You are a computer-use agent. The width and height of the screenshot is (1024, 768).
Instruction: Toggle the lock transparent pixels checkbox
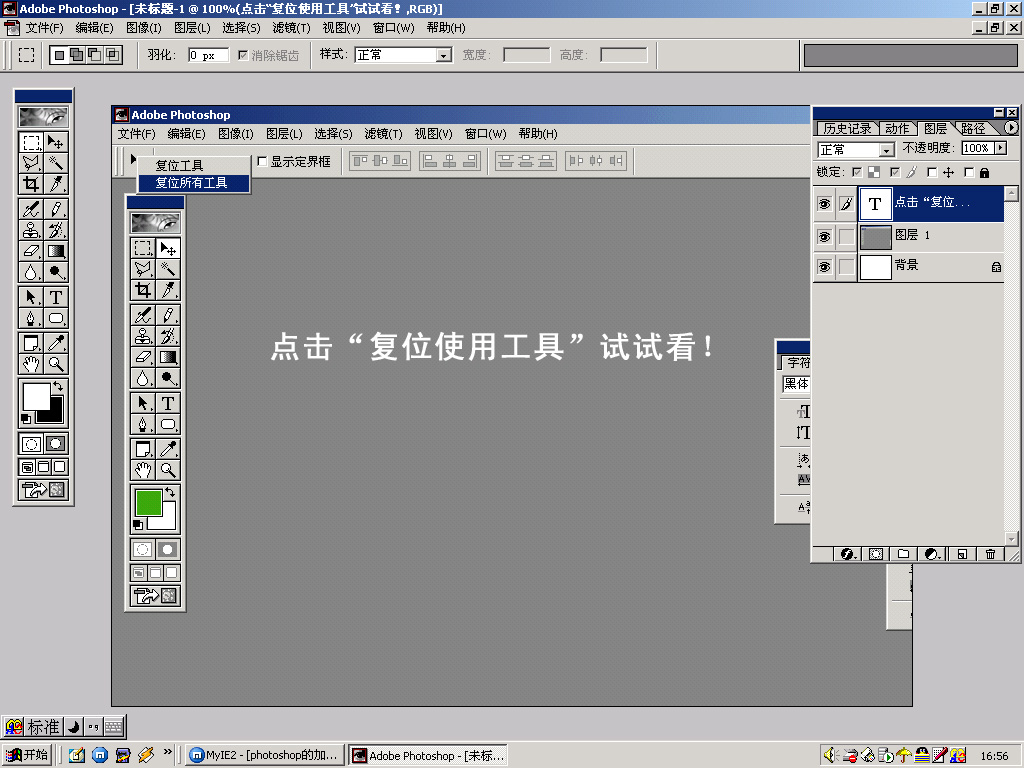coord(857,172)
